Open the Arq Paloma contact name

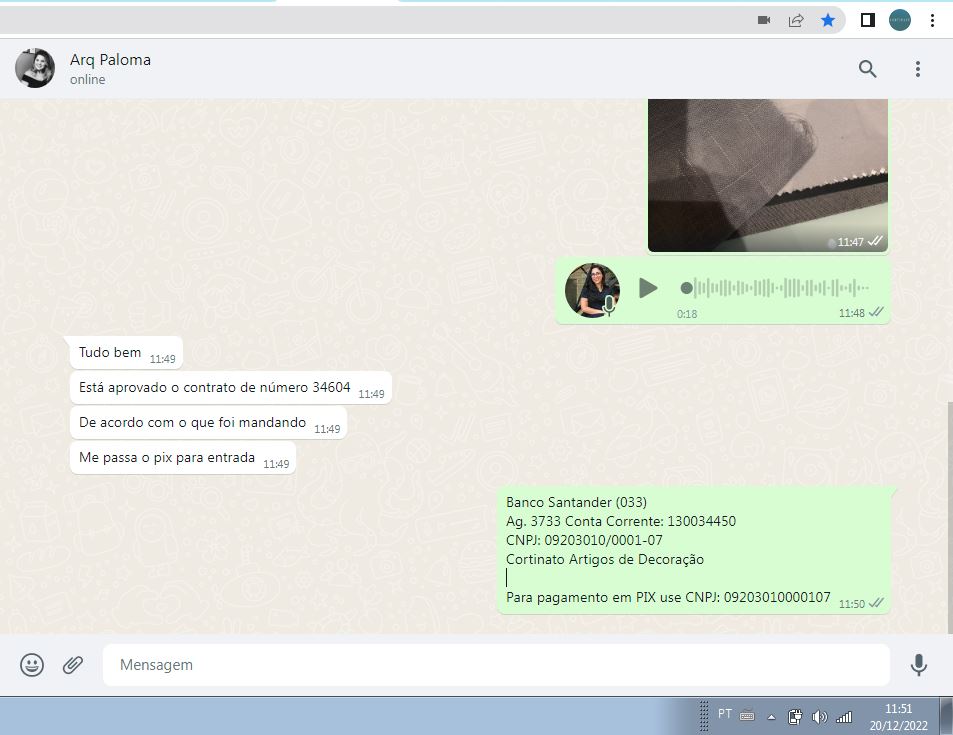pos(110,60)
